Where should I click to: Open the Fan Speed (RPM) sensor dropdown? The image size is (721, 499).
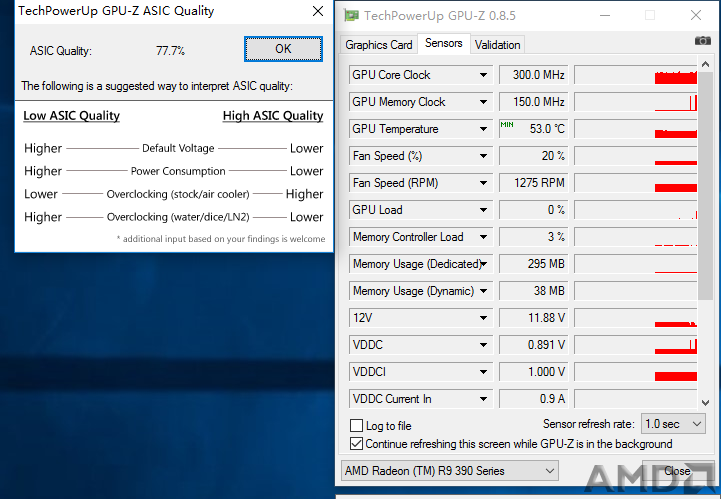483,183
